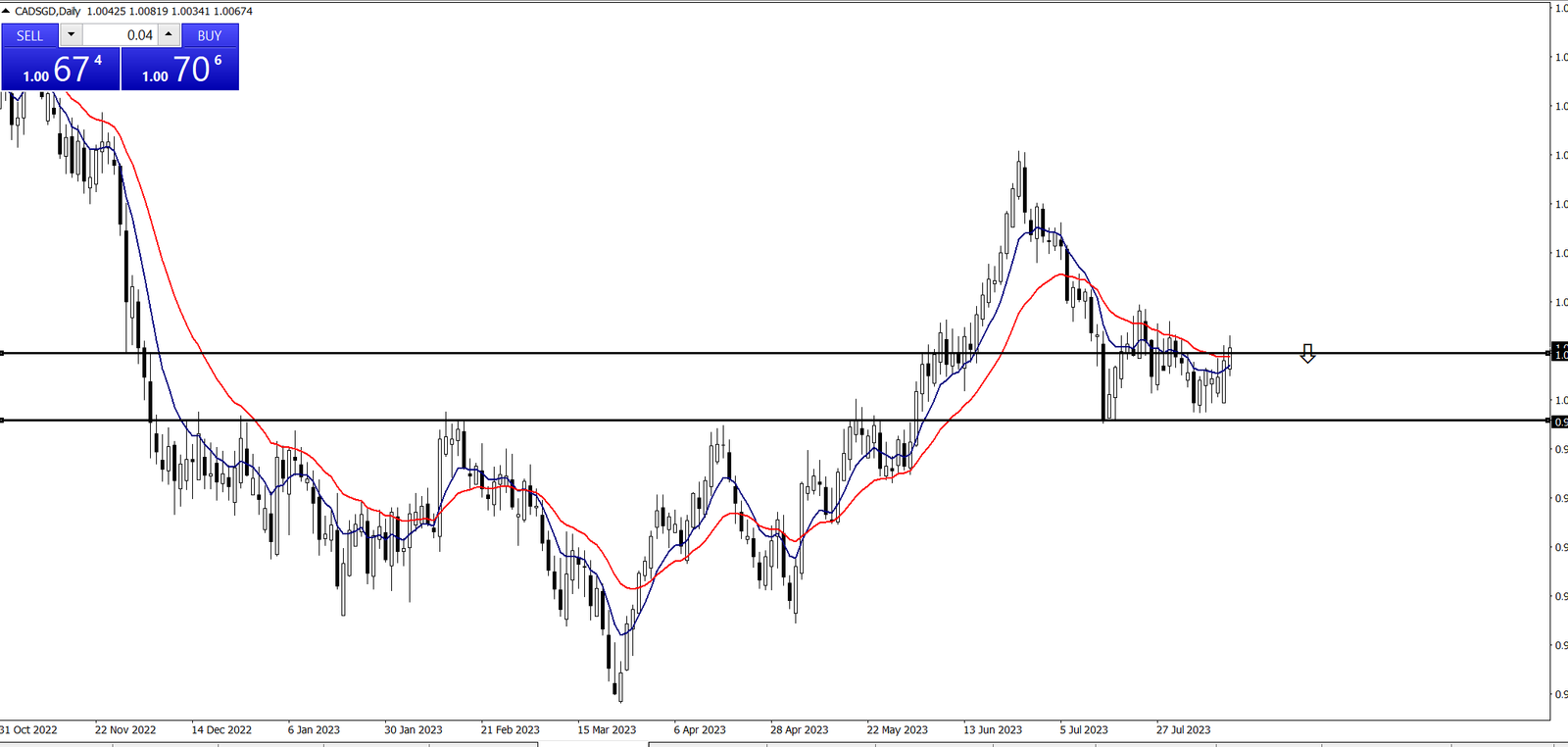Click the 22 May 2023 date label
Image resolution: width=1568 pixels, height=747 pixels.
[x=897, y=729]
